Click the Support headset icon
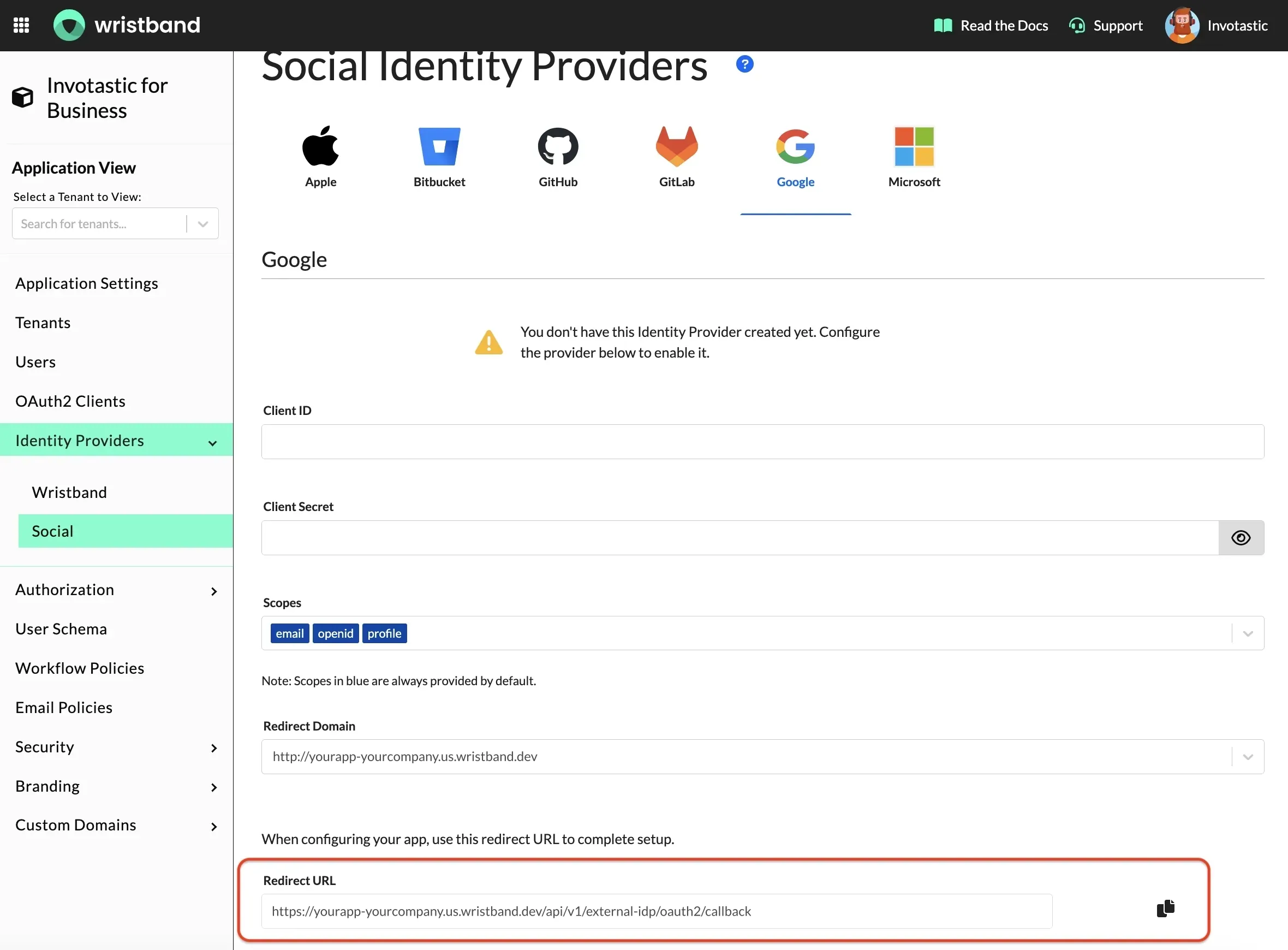The width and height of the screenshot is (1288, 950). [x=1076, y=26]
